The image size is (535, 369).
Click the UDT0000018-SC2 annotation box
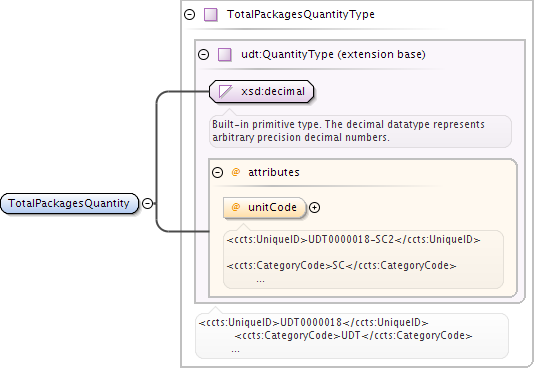coord(363,259)
